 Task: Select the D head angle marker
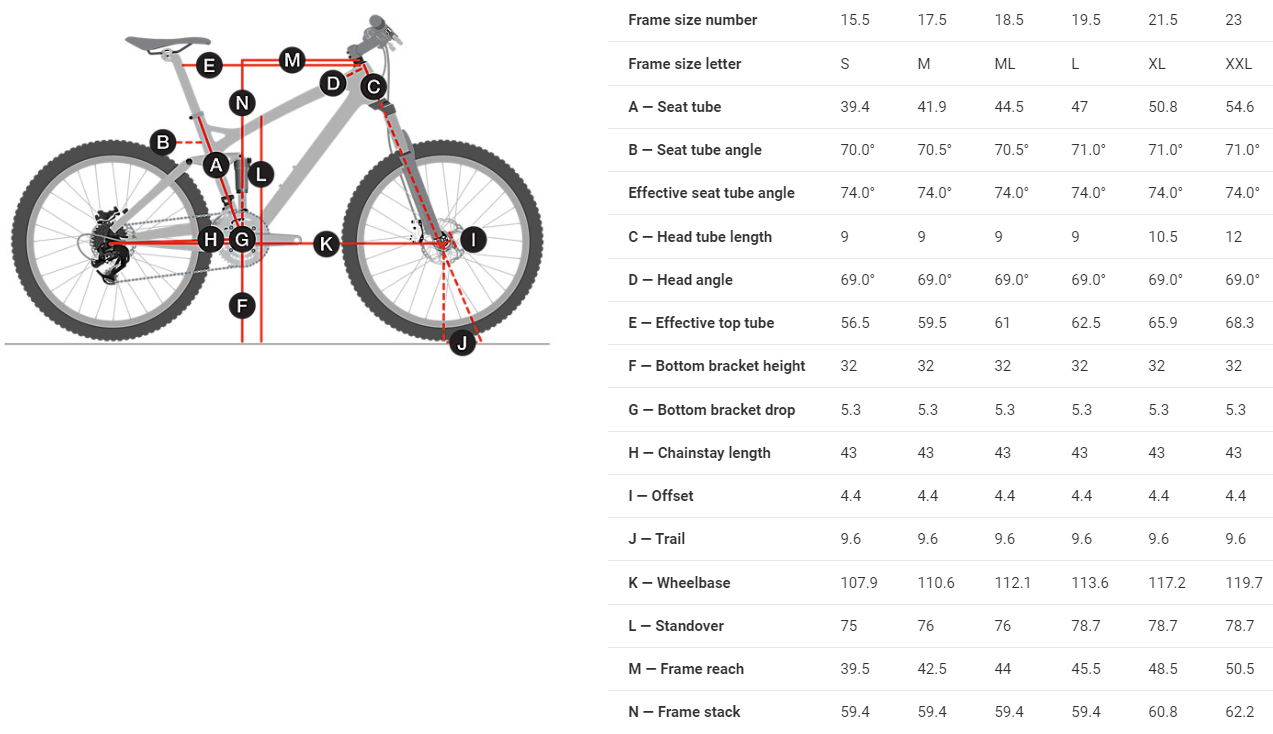333,83
